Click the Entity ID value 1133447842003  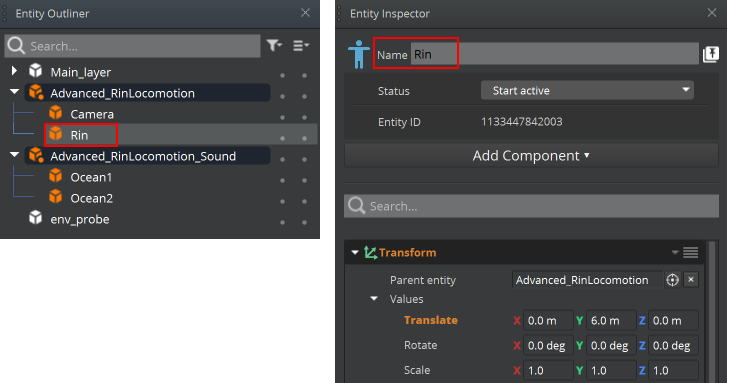(521, 122)
